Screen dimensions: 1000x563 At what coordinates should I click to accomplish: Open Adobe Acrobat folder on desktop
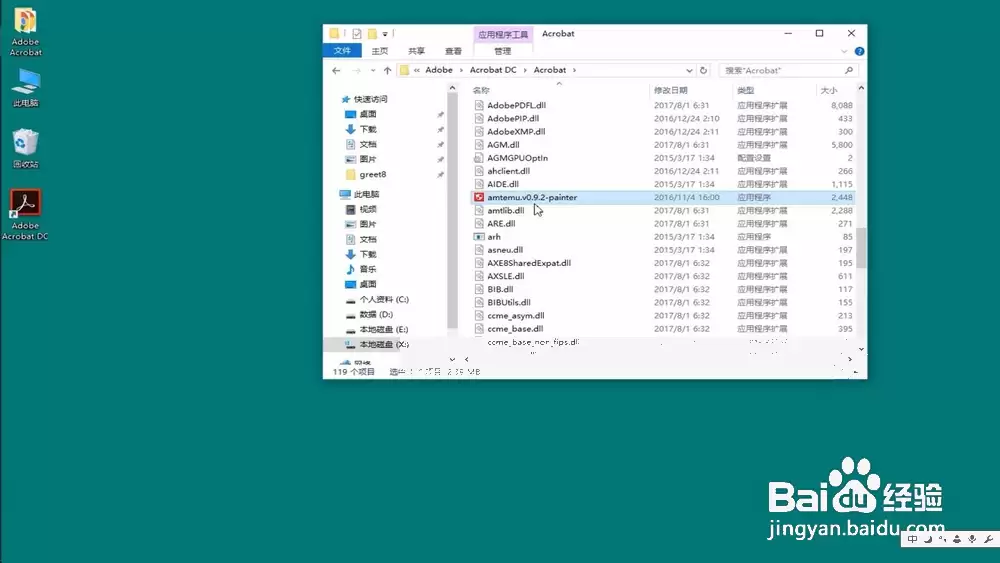pyautogui.click(x=26, y=32)
